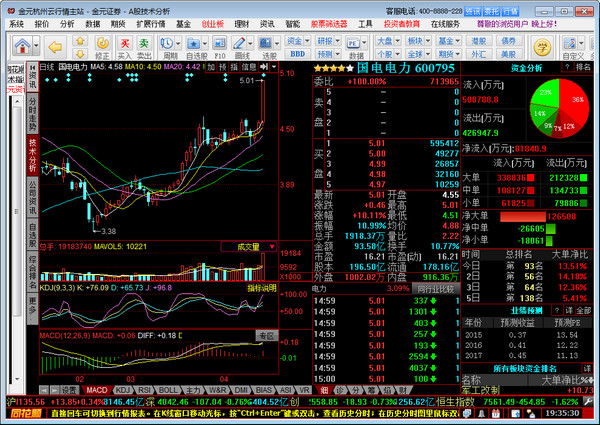This screenshot has width=600, height=425.
Task: Click the bell alert icon in status bar
Action: [x=481, y=414]
